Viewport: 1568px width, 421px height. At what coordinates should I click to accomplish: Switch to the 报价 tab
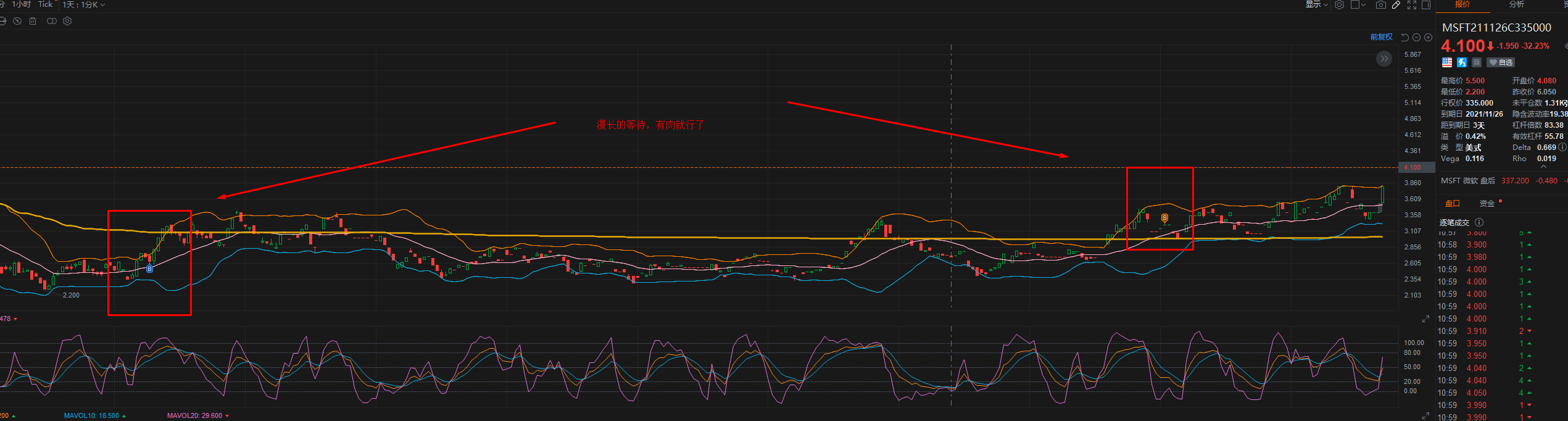pyautogui.click(x=1462, y=4)
